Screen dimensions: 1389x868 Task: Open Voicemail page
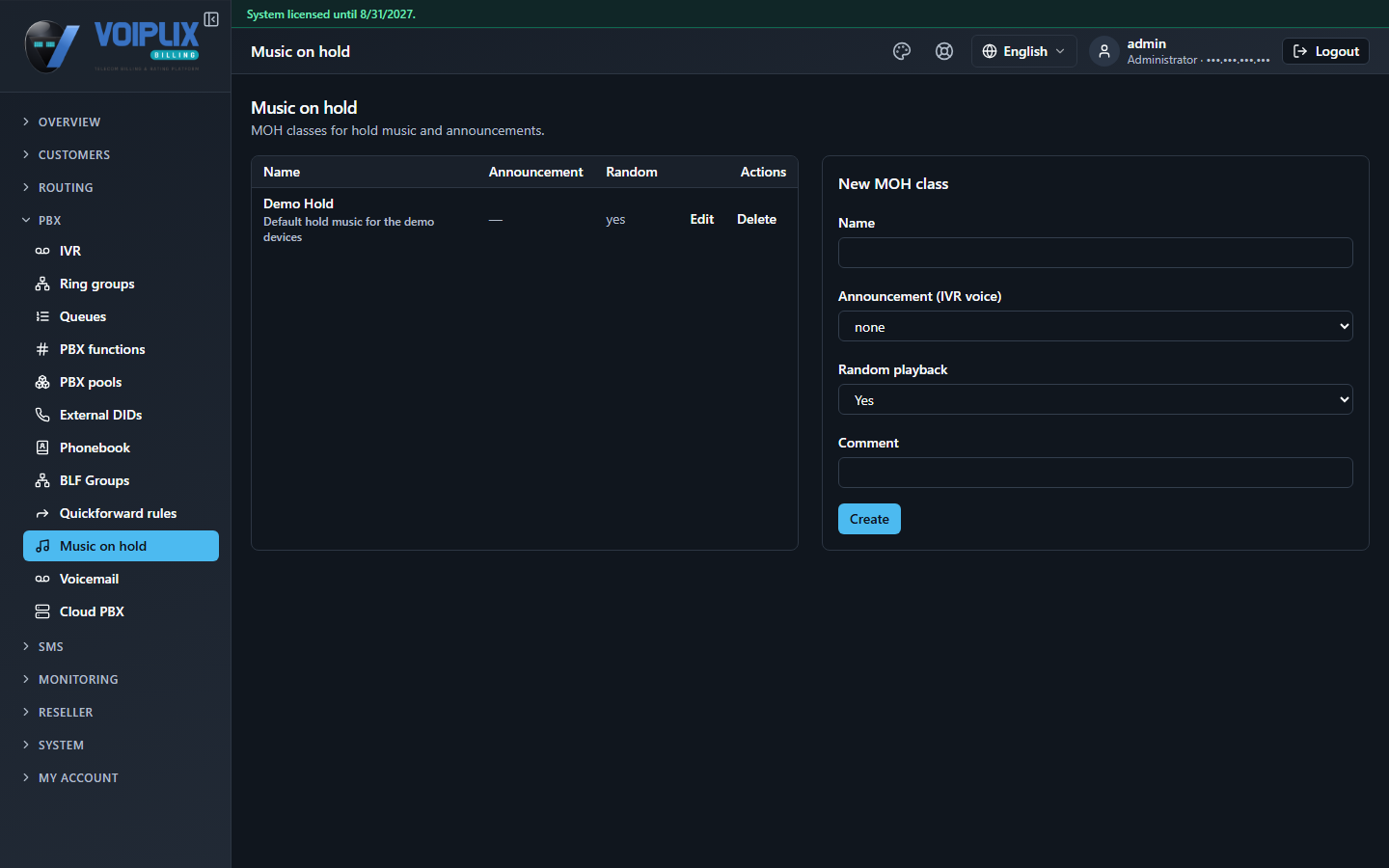point(121,579)
